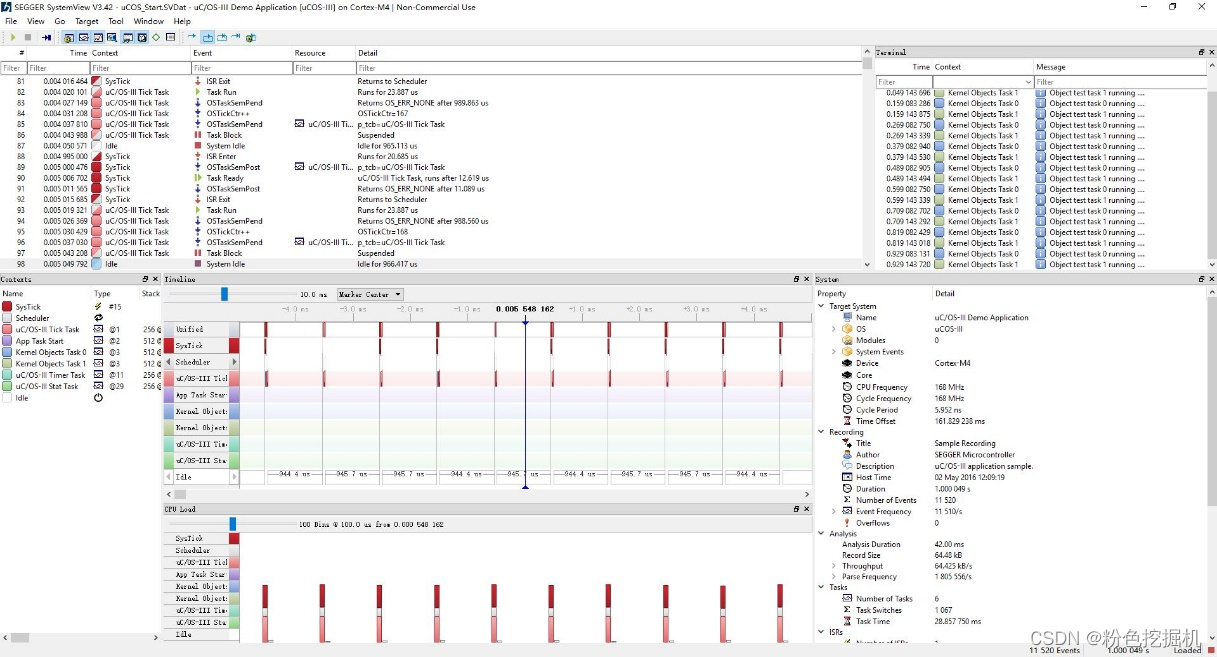Click the power icon in Idle context row

tap(98, 397)
